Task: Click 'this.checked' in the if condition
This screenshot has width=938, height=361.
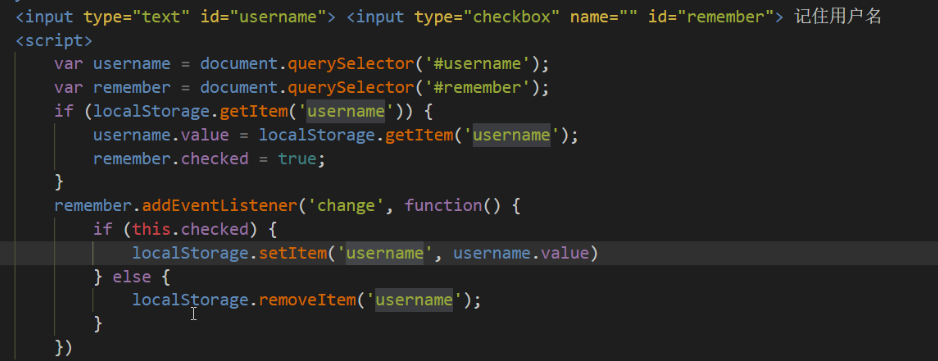Action: tap(190, 230)
